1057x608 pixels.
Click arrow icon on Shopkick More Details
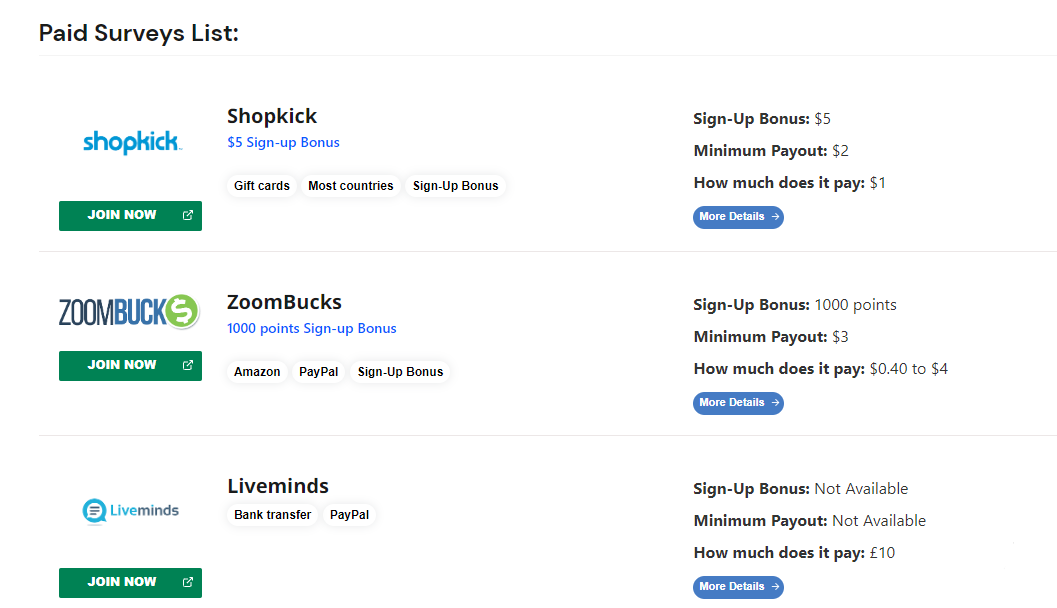coord(775,217)
